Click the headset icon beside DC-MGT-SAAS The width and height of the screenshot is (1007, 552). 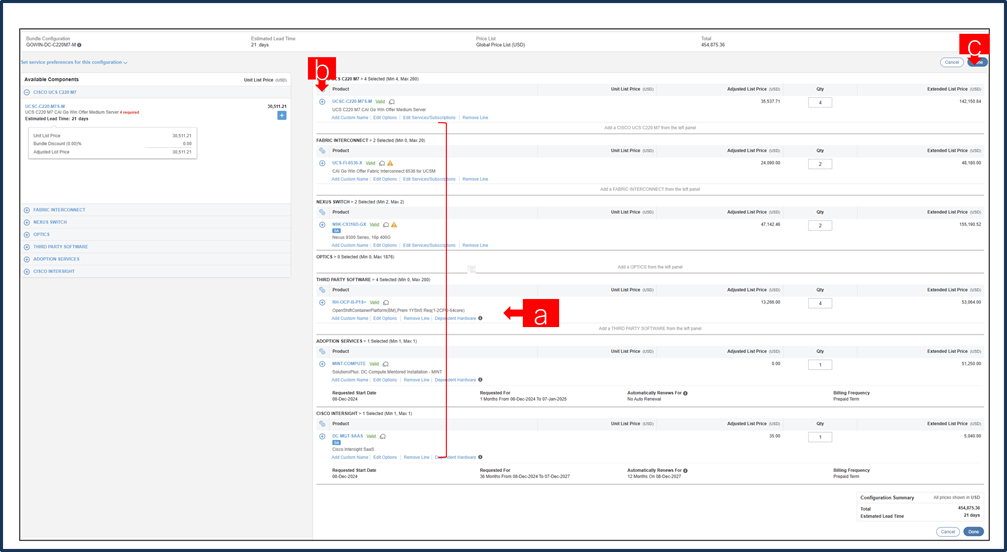tap(383, 436)
